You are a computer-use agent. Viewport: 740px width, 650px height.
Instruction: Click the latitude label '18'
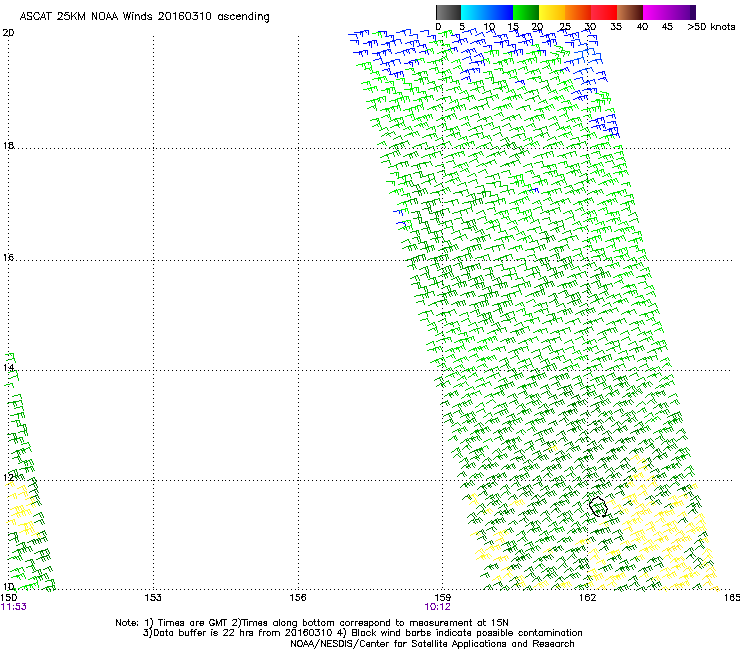pyautogui.click(x=8, y=145)
